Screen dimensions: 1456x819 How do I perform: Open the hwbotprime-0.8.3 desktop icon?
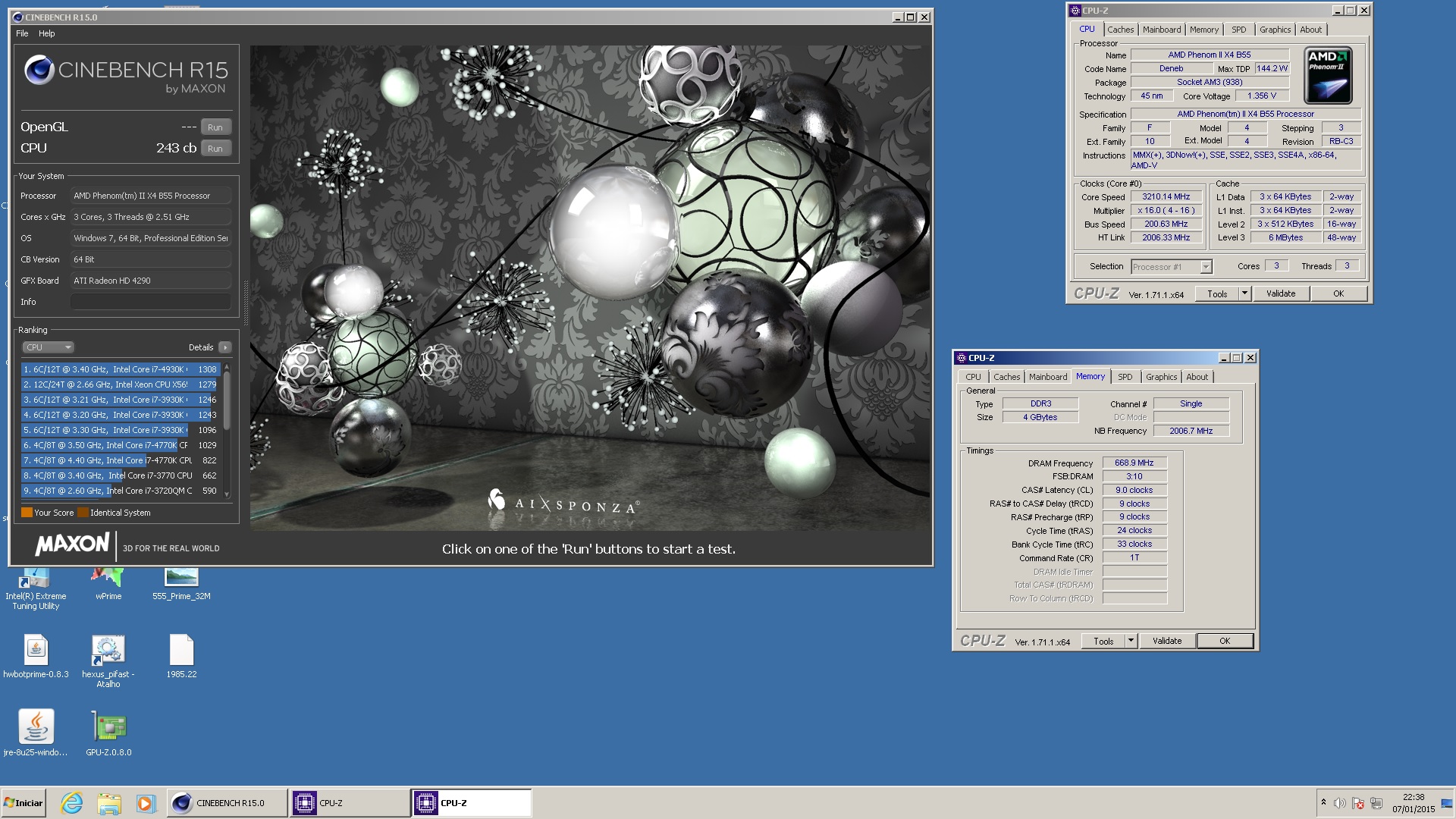[x=36, y=656]
